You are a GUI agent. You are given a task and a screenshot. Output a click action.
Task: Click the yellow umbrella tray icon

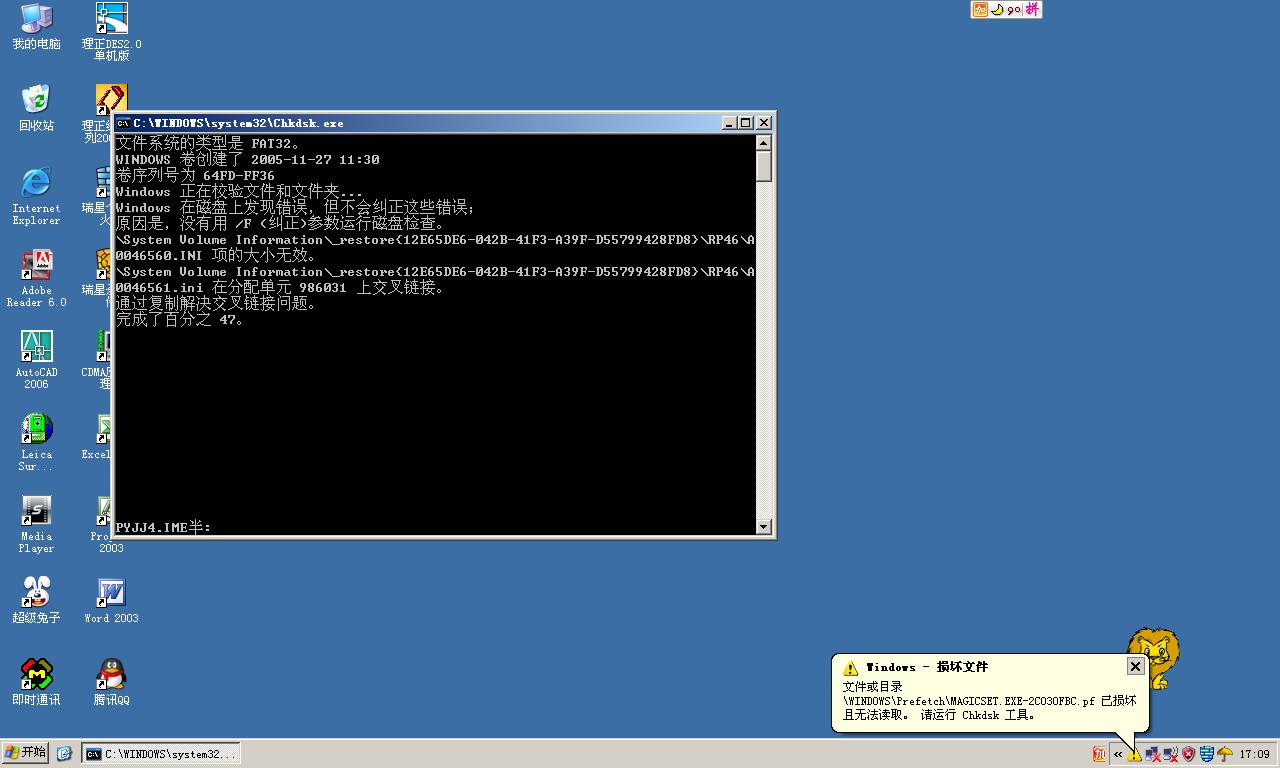pyautogui.click(x=1224, y=754)
